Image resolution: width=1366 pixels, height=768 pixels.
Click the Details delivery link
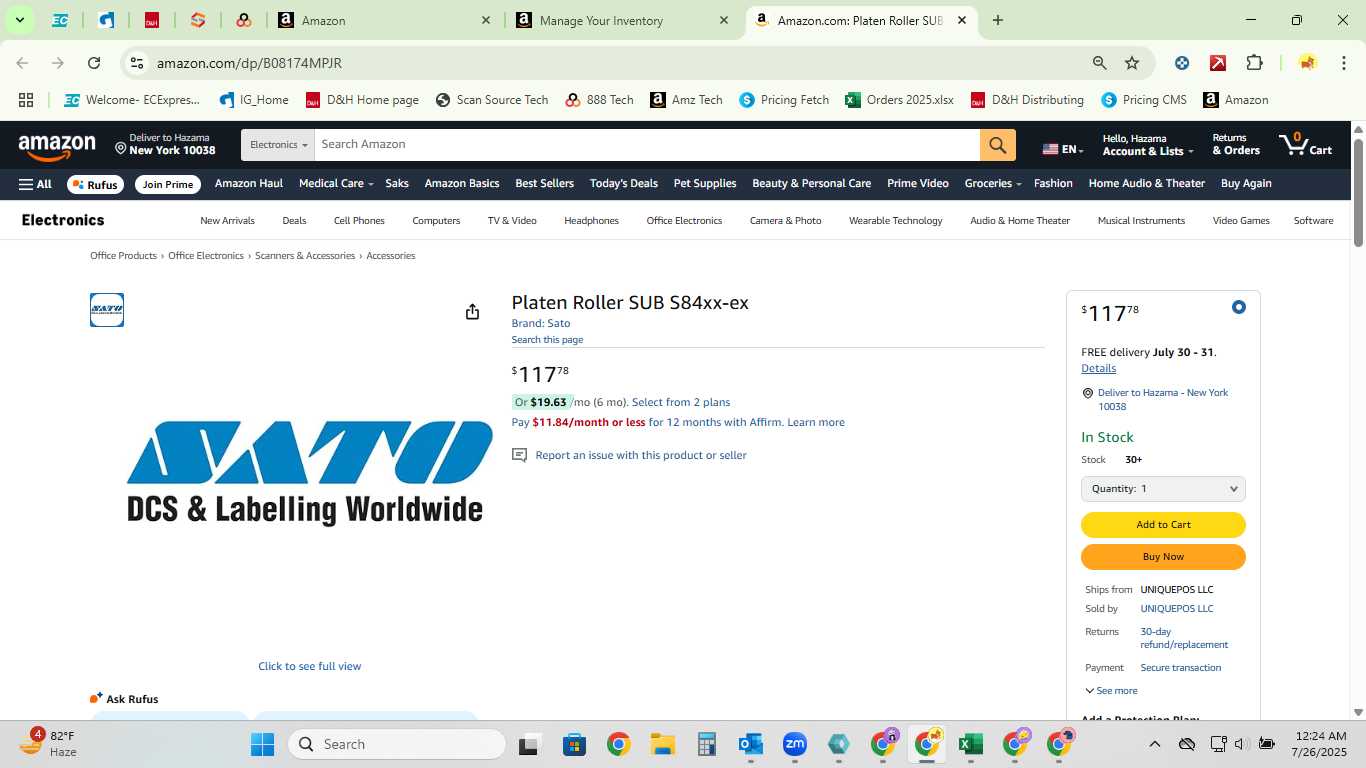tap(1098, 368)
